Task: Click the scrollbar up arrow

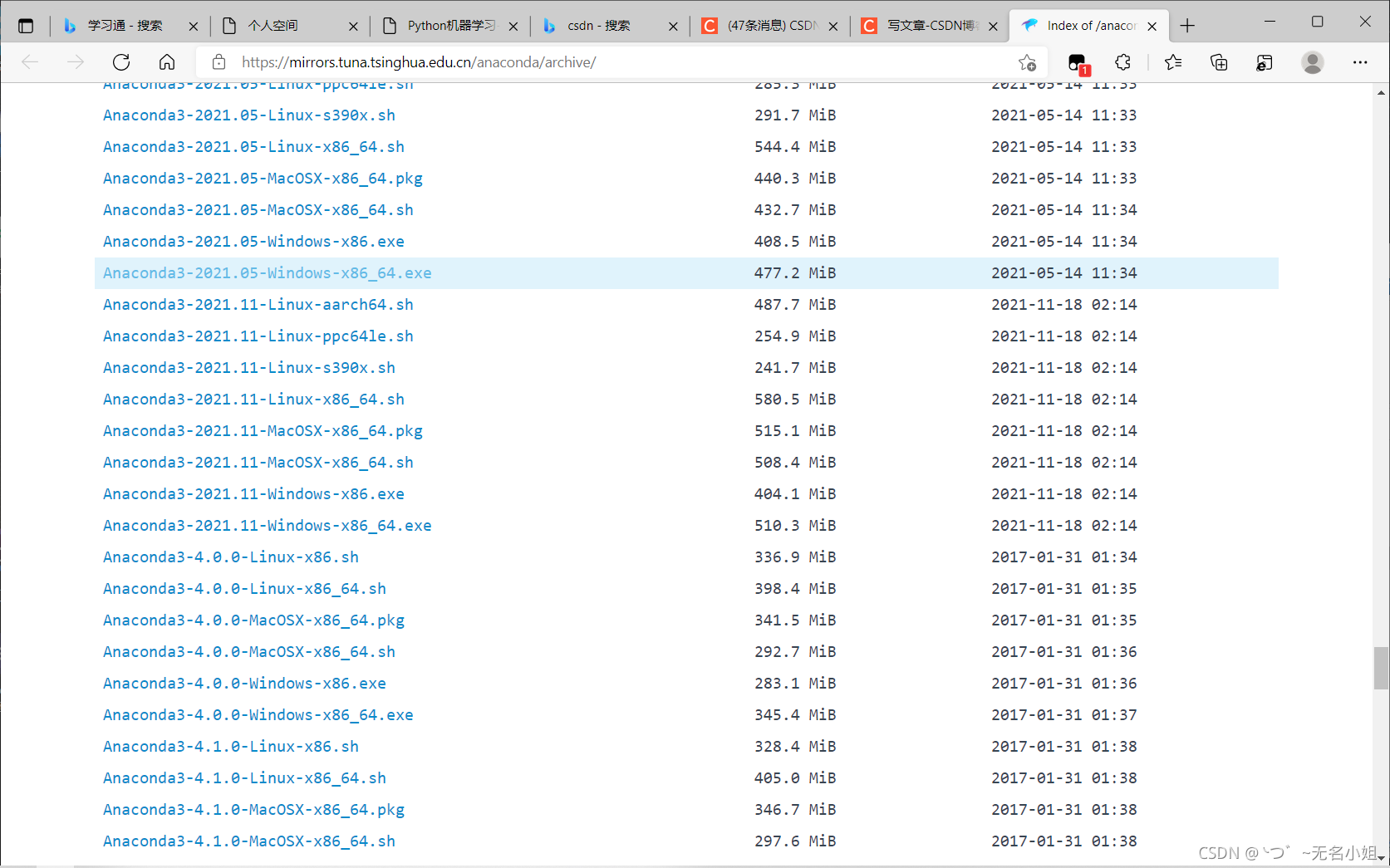Action: coord(1381,92)
